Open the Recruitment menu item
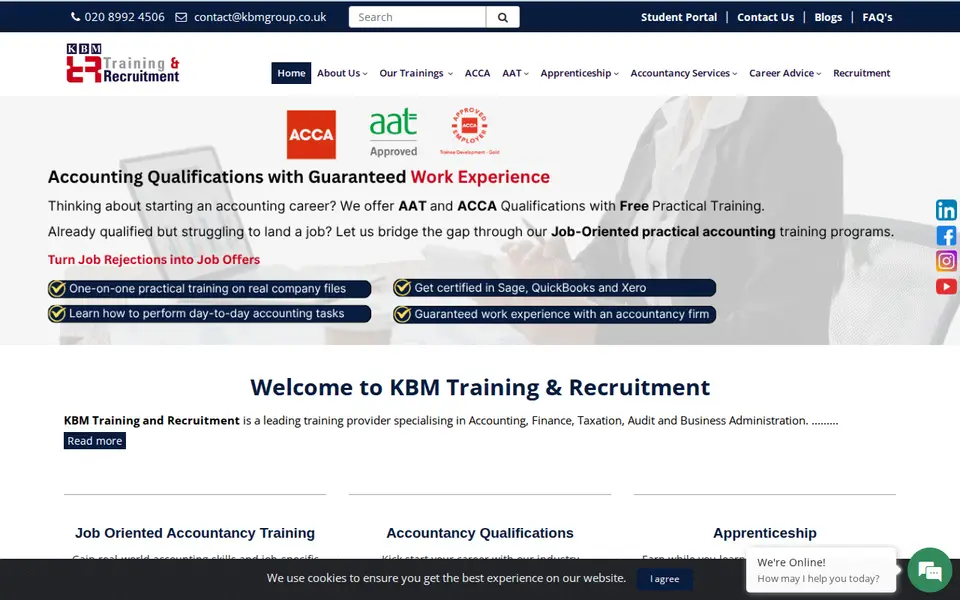The image size is (960, 600). pyautogui.click(x=861, y=73)
